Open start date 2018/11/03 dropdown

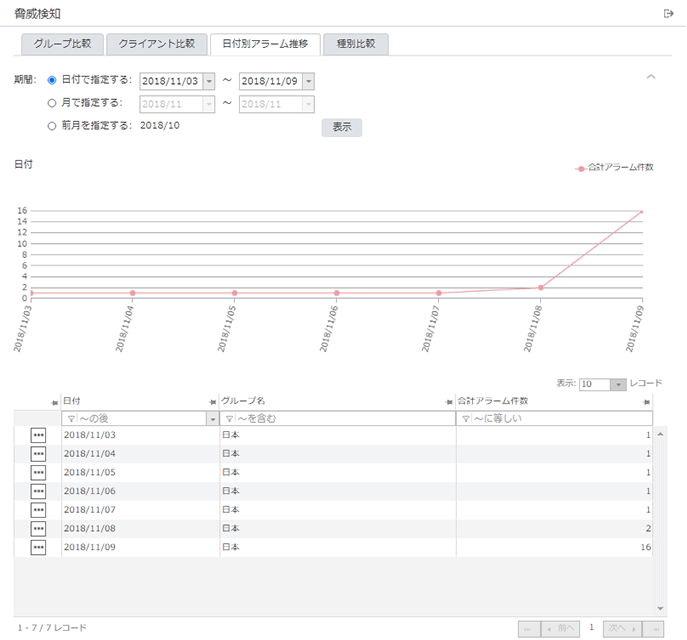pos(208,81)
